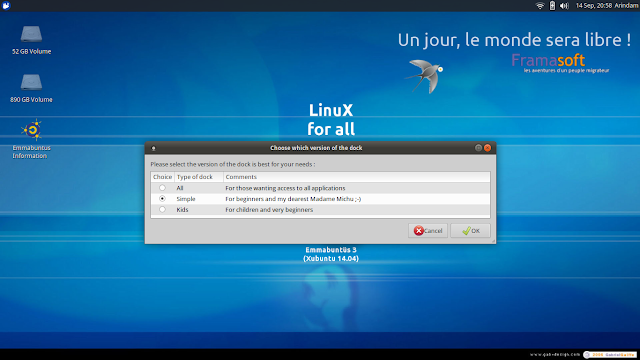The image size is (640, 360).
Task: Click the 'All' type cell
Action: (x=180, y=188)
